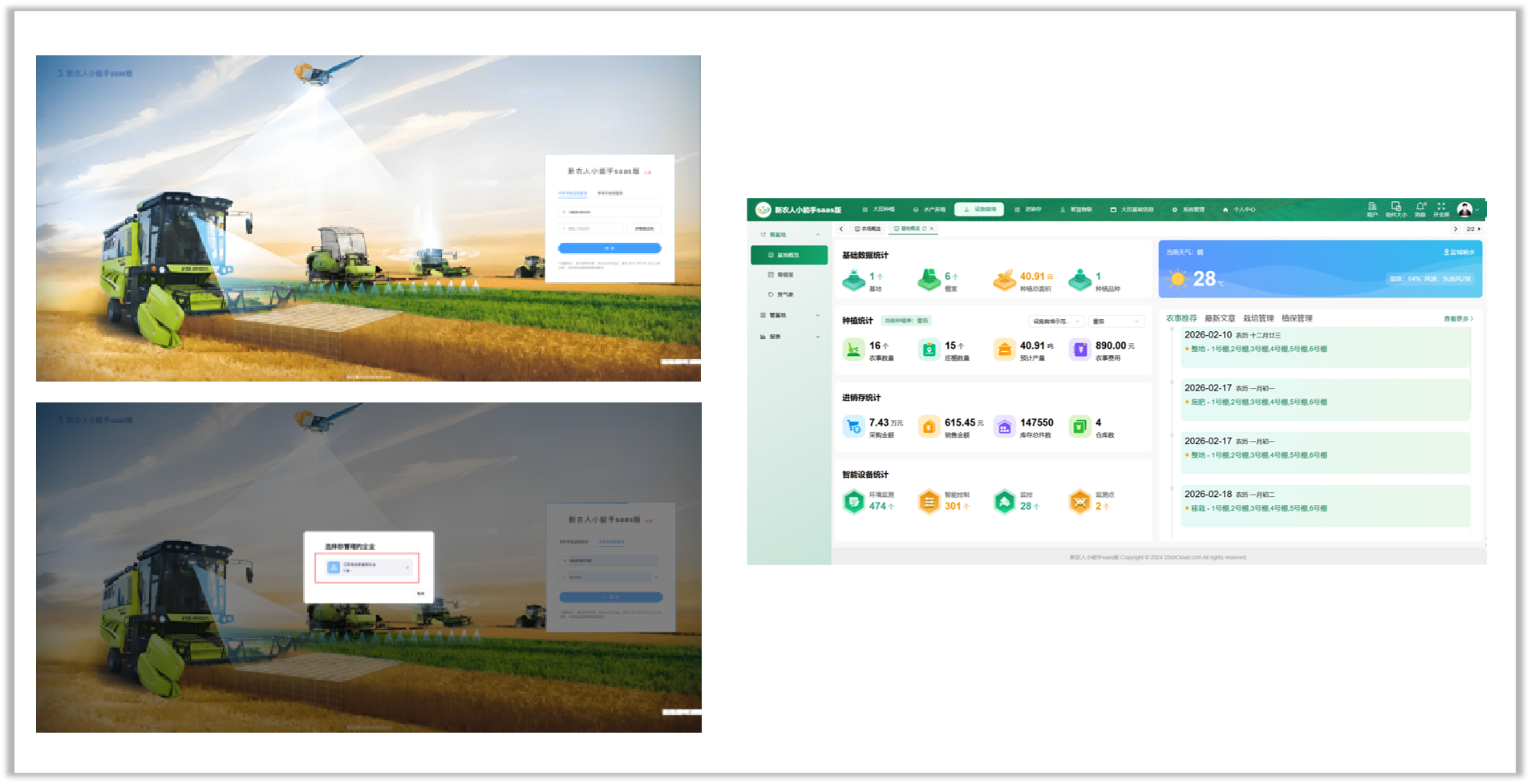The height and width of the screenshot is (784, 1531).
Task: Click the 租户 tenant icon in header
Action: pyautogui.click(x=1372, y=207)
